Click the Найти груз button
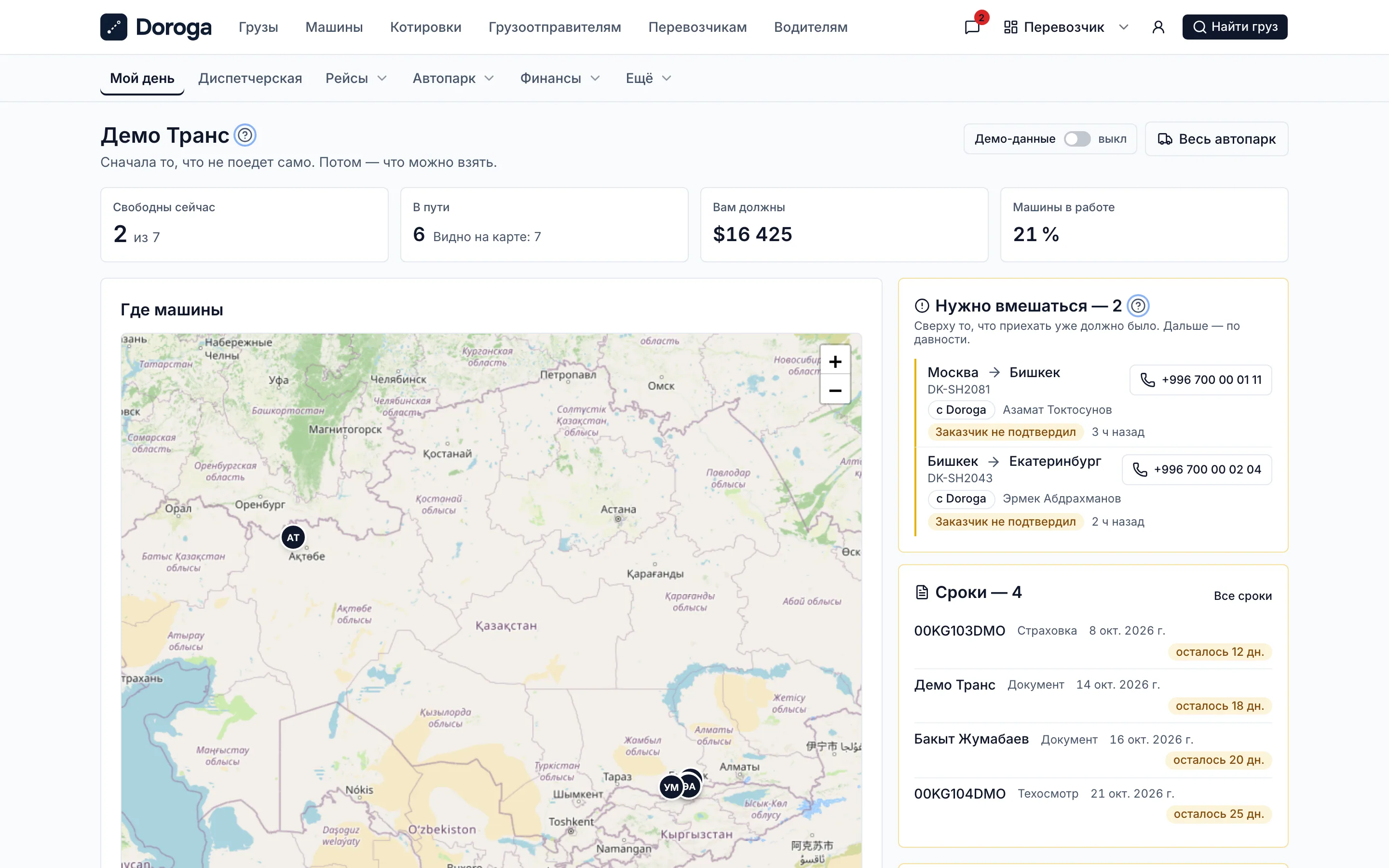Image resolution: width=1389 pixels, height=868 pixels. click(x=1235, y=27)
